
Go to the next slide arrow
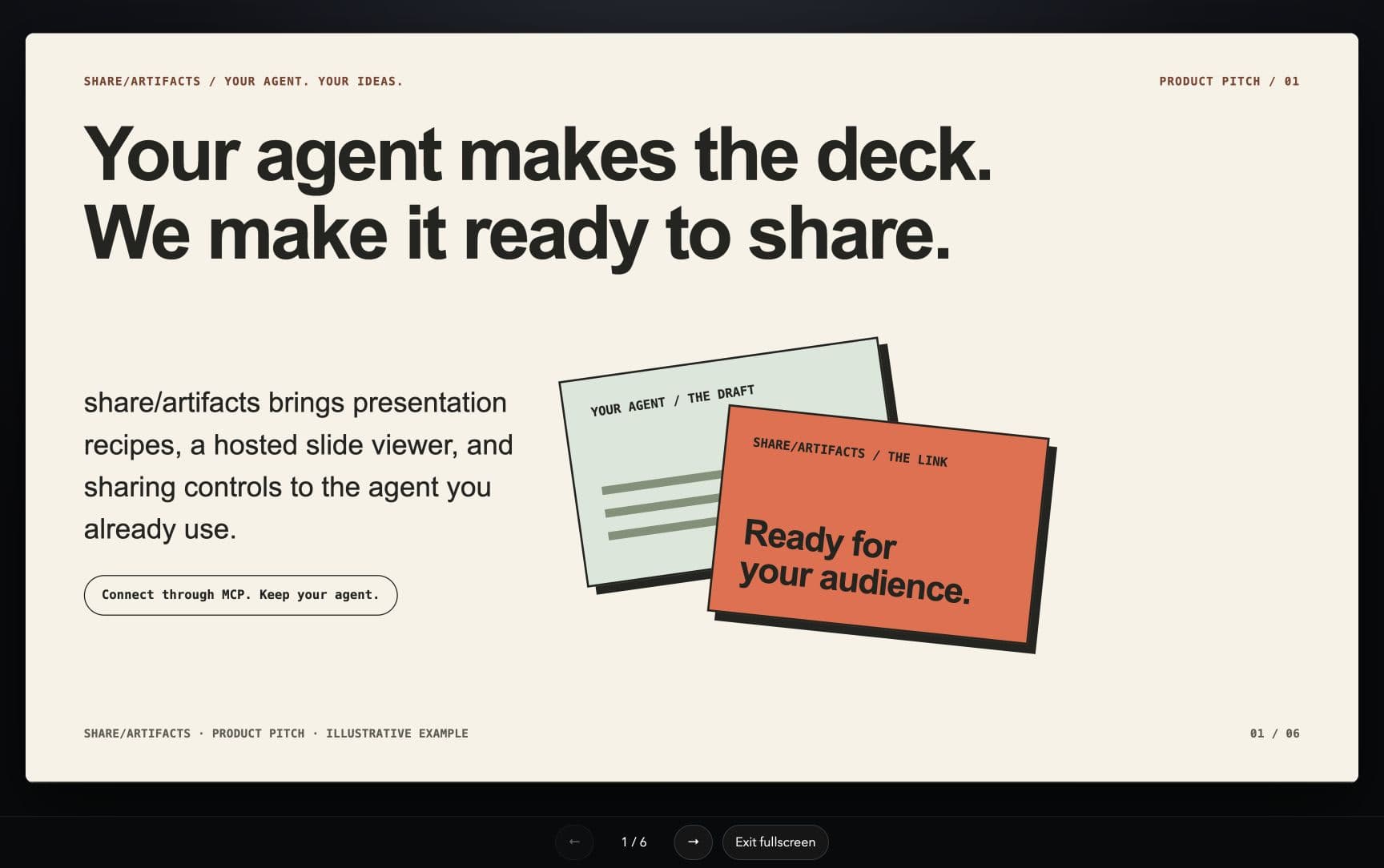(x=693, y=842)
